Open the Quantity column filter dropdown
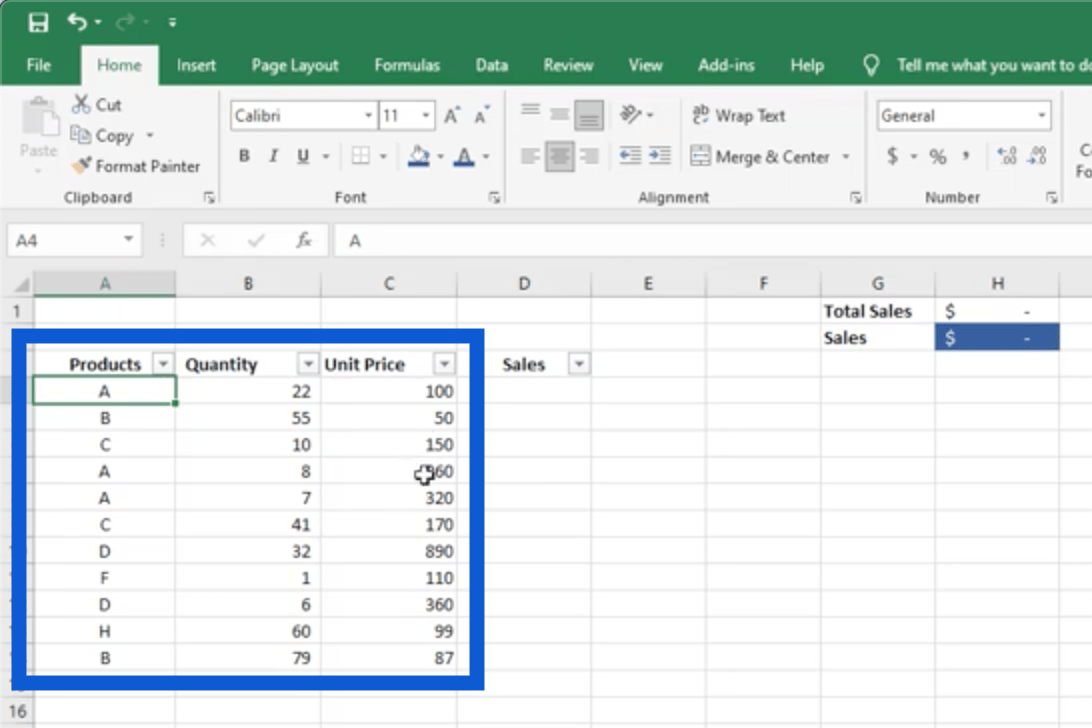Screen dimensions: 1092x728 point(307,364)
